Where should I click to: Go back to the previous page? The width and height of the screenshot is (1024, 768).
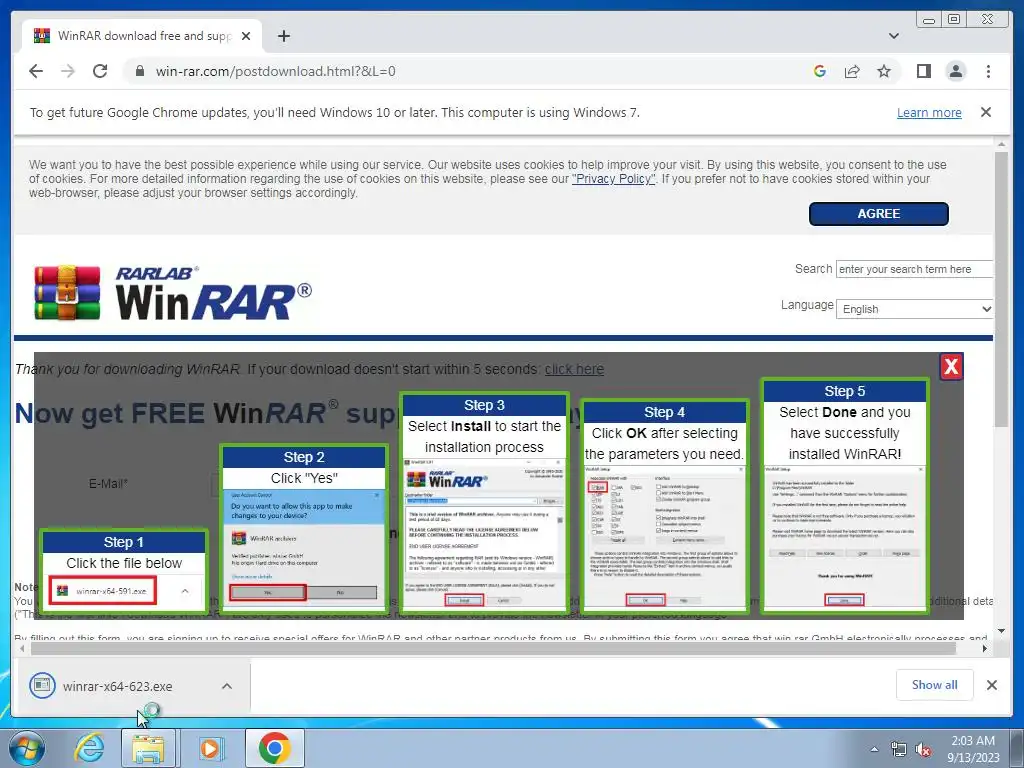[36, 71]
